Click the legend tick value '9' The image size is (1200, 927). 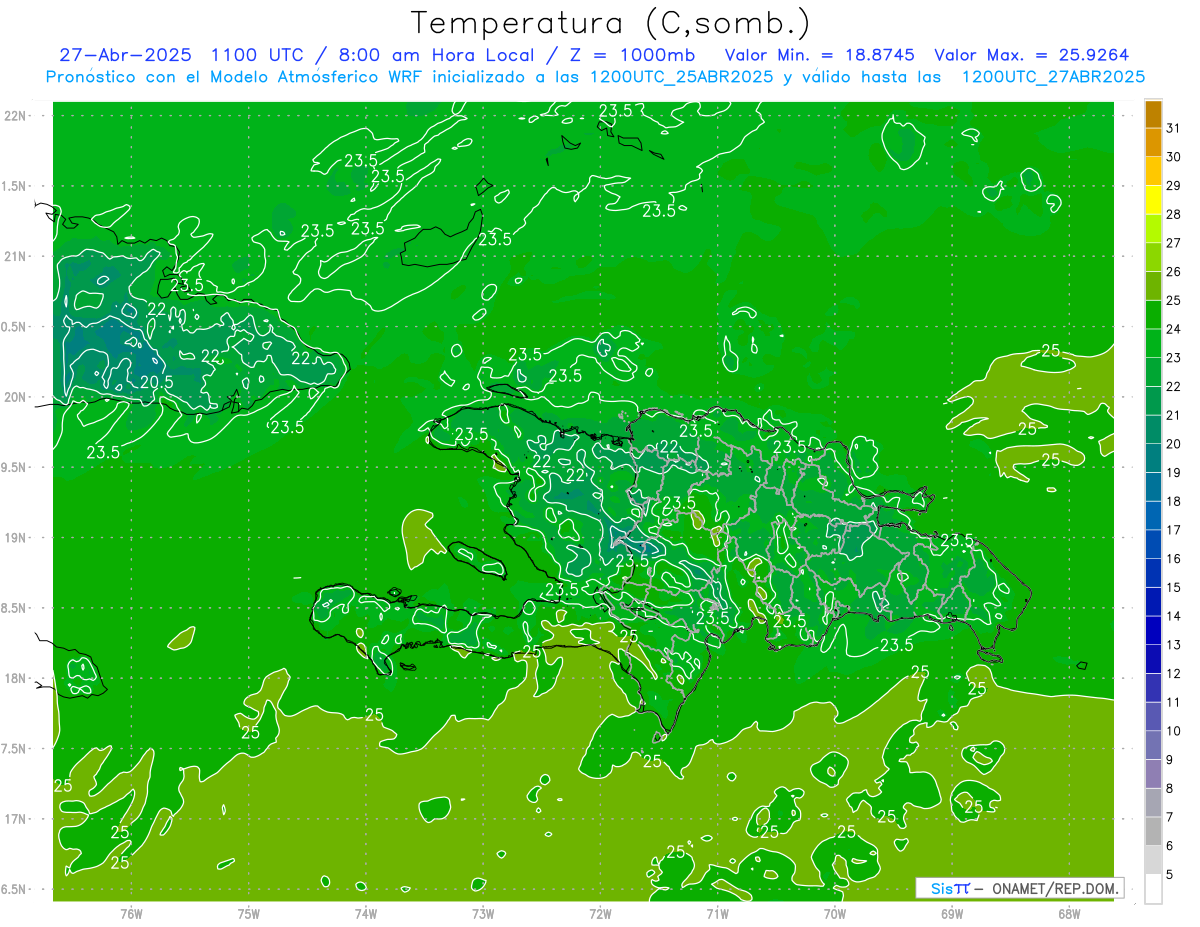pos(1170,760)
